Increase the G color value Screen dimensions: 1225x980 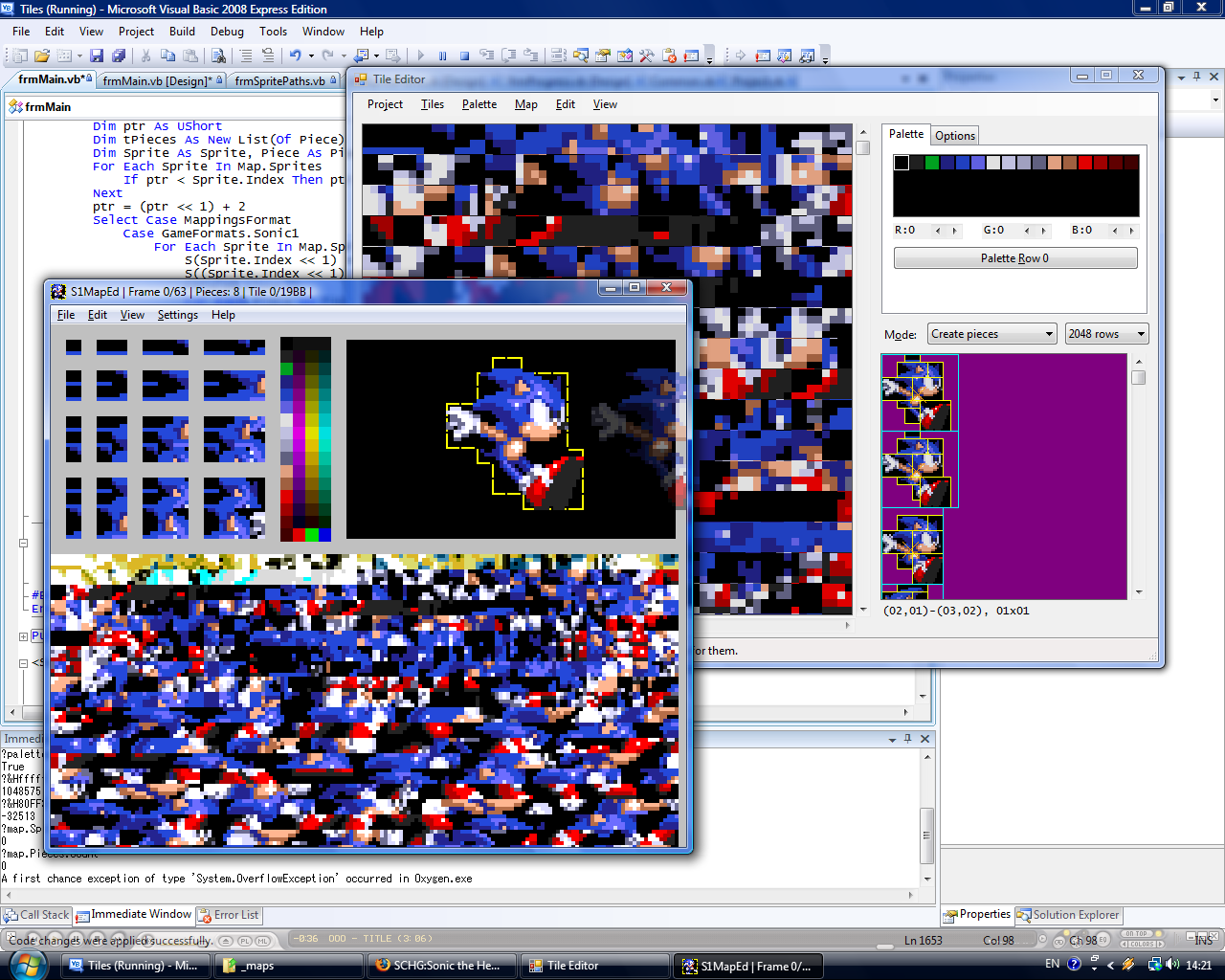(x=1044, y=230)
